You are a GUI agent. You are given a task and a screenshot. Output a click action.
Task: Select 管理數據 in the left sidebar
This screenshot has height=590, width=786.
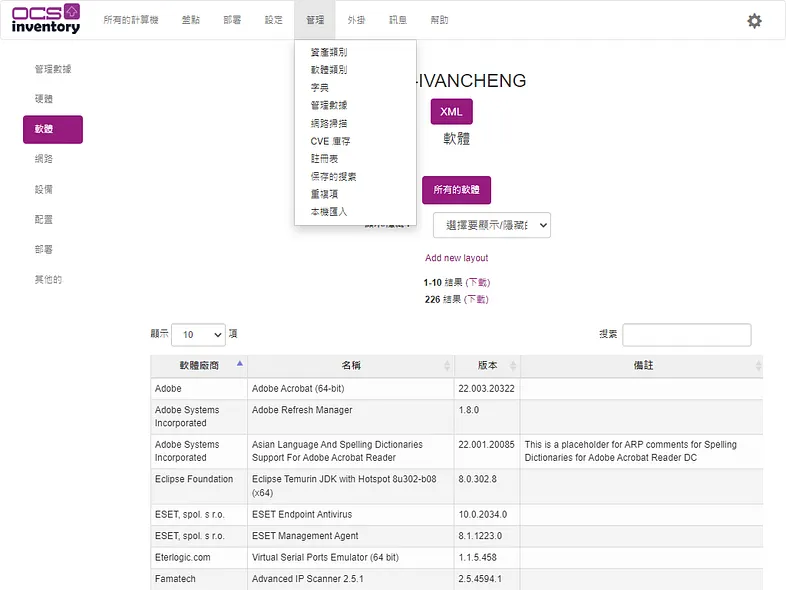pyautogui.click(x=53, y=69)
